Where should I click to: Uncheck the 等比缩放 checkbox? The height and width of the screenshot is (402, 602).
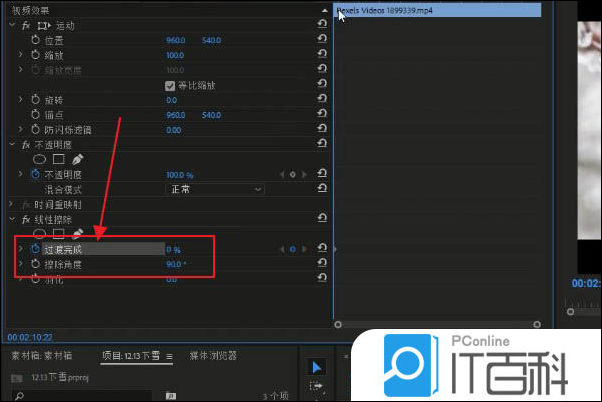(x=170, y=85)
